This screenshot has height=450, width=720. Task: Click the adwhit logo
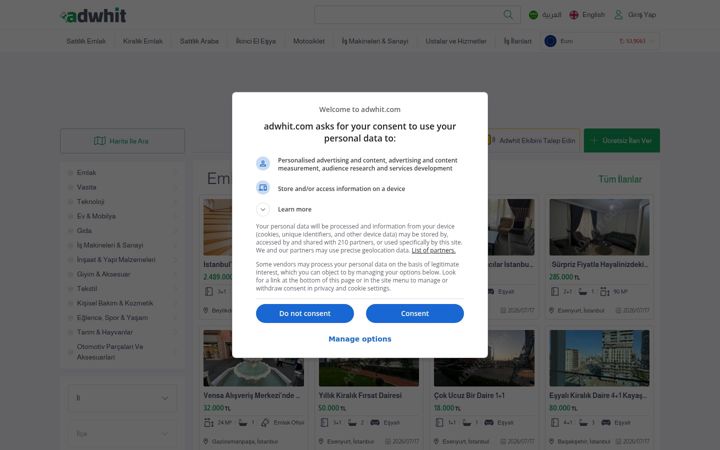(x=93, y=16)
